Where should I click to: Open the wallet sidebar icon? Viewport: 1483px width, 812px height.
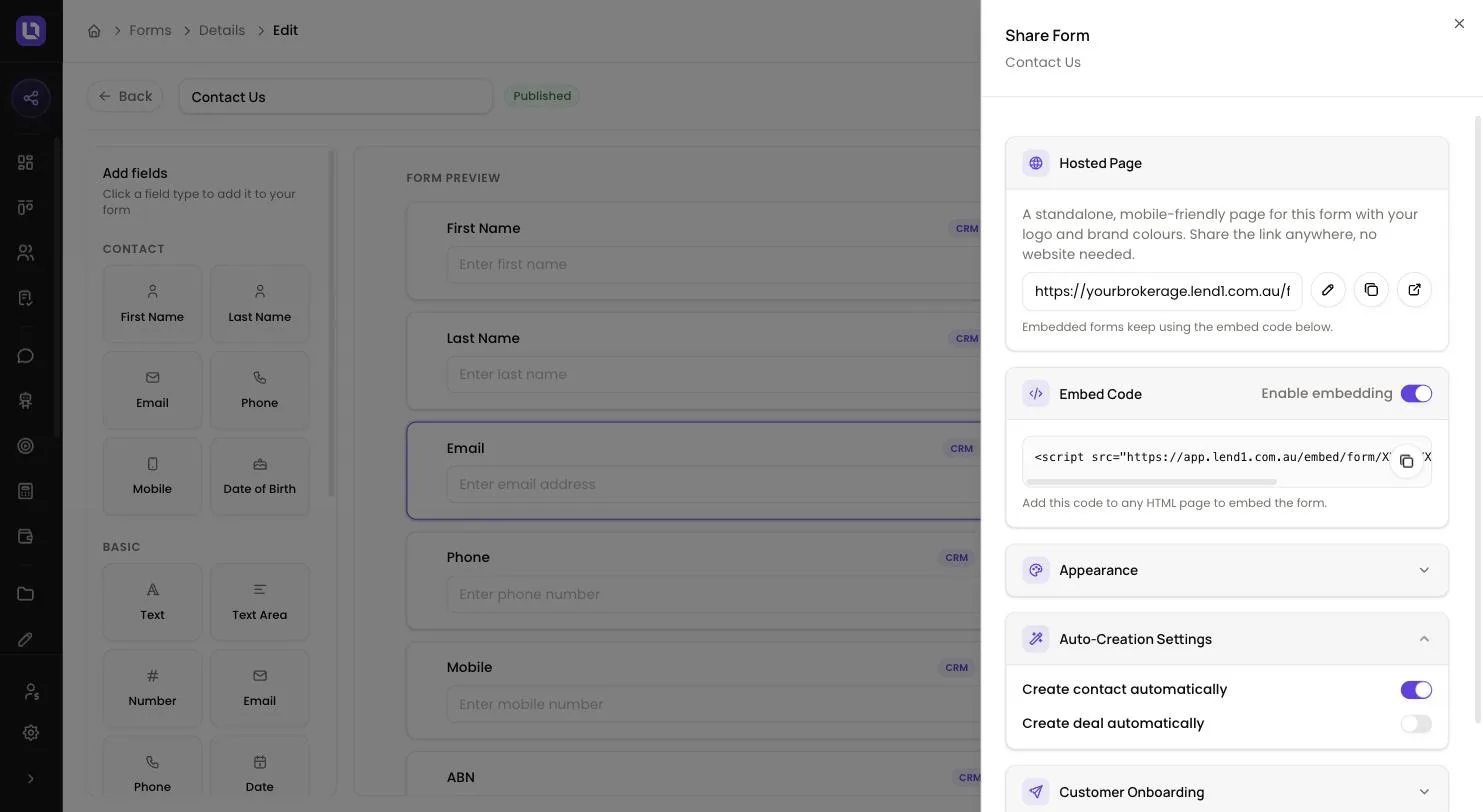pyautogui.click(x=26, y=536)
